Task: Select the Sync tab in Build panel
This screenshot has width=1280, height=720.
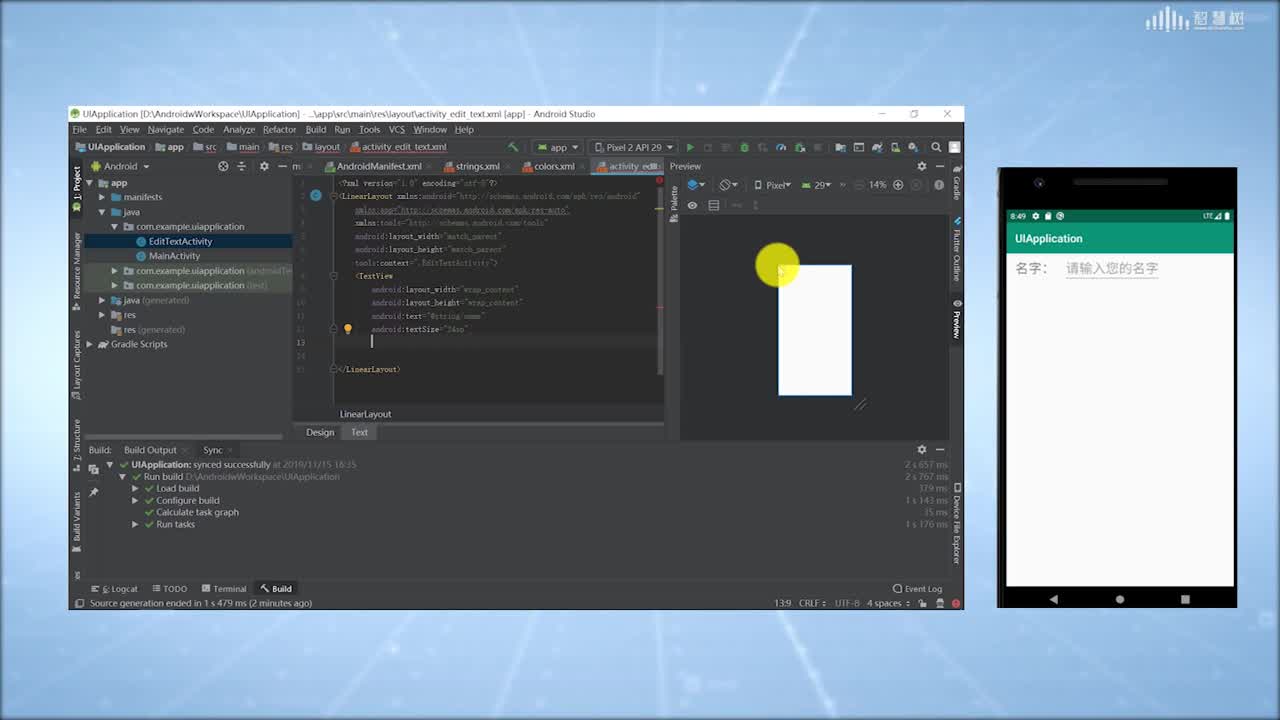Action: tap(213, 450)
